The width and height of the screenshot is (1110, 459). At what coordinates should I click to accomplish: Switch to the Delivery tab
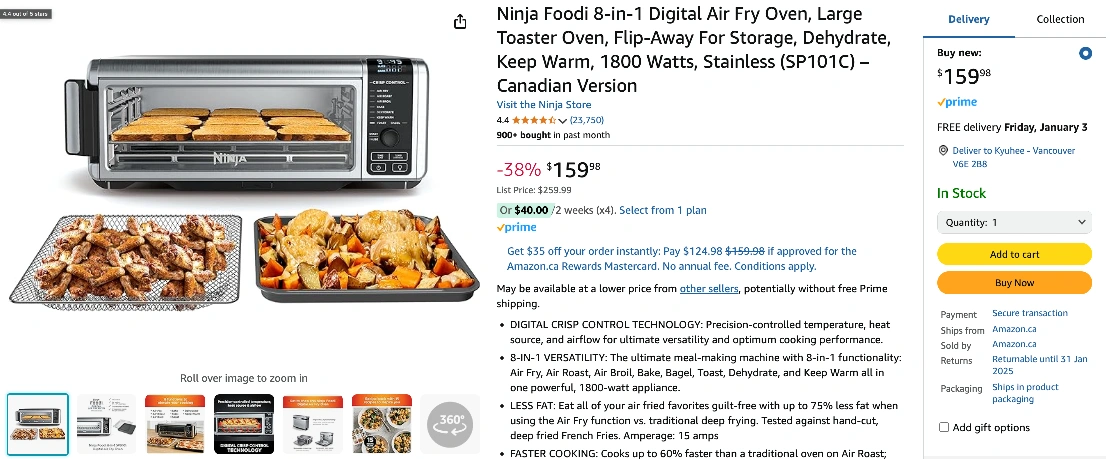968,19
